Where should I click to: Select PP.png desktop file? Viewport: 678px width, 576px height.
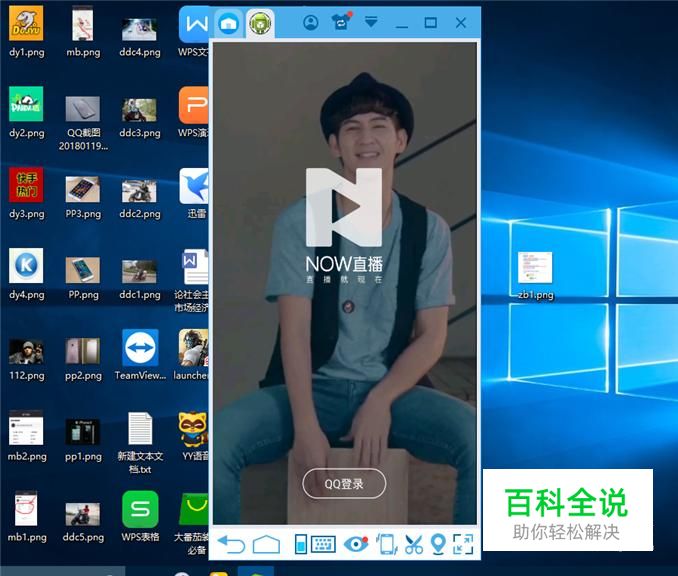tap(83, 278)
